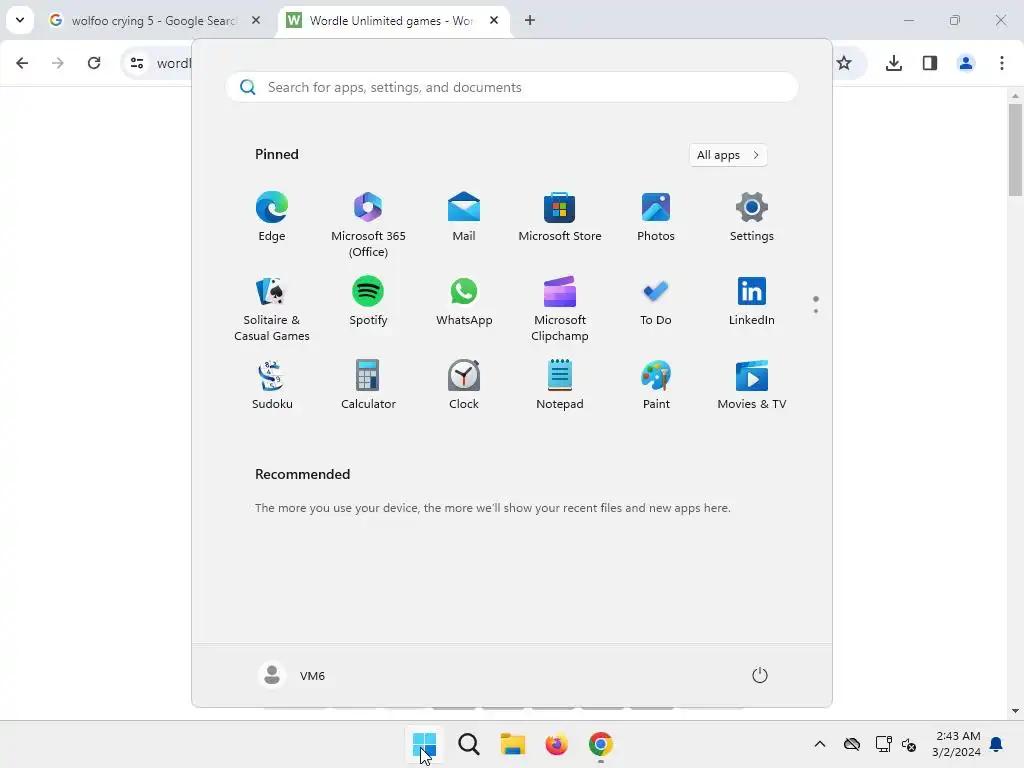
Task: Click the power button in Start menu
Action: point(760,675)
